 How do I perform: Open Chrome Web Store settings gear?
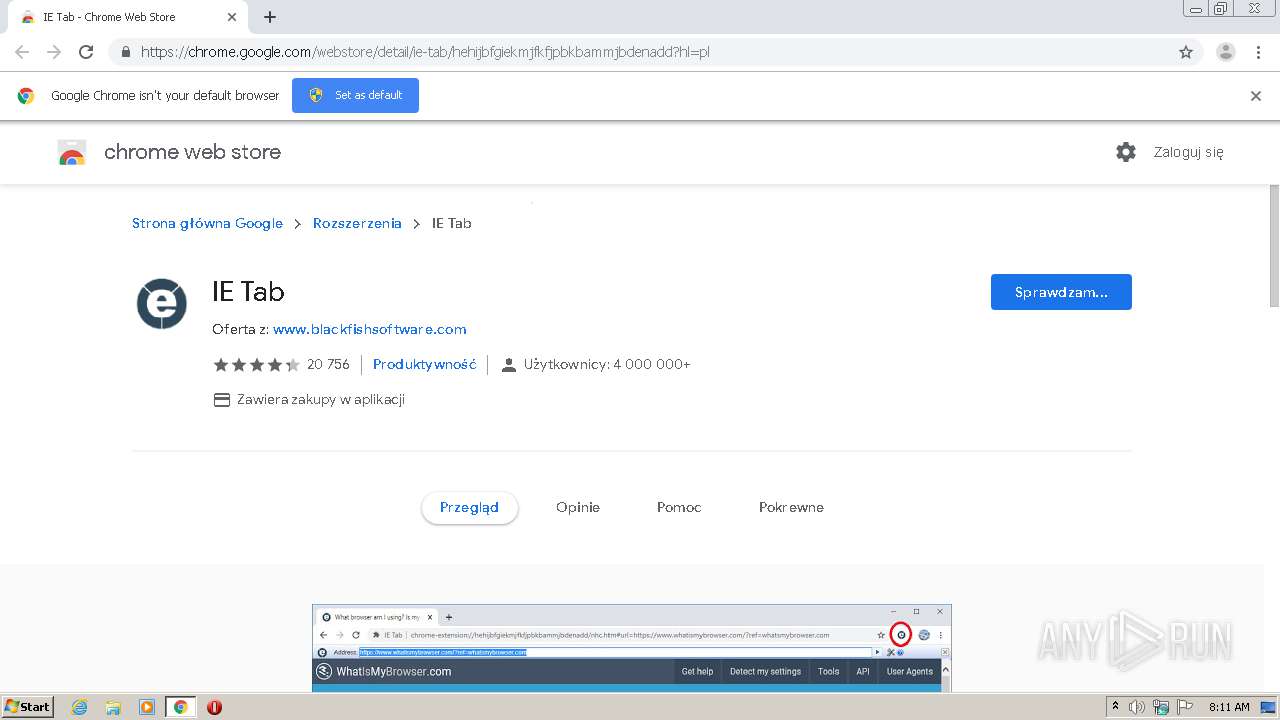coord(1126,152)
